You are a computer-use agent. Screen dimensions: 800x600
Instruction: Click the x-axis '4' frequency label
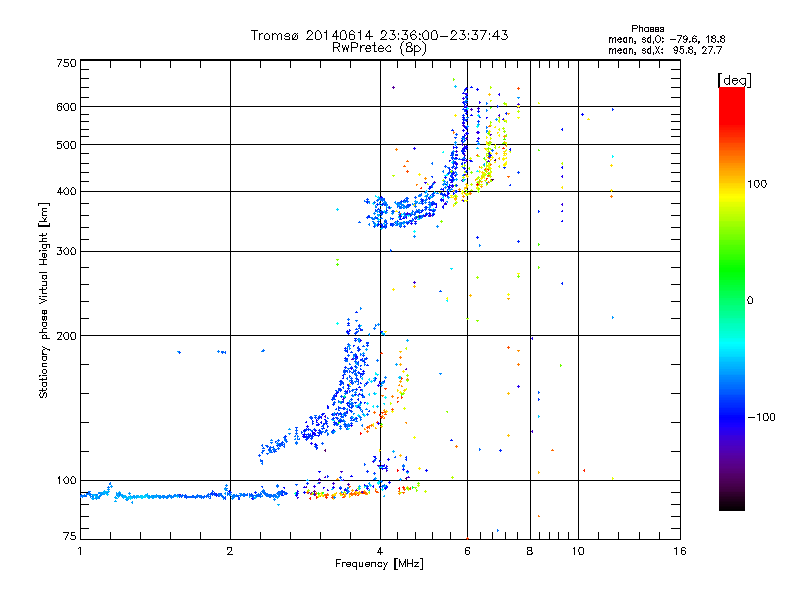[380, 551]
